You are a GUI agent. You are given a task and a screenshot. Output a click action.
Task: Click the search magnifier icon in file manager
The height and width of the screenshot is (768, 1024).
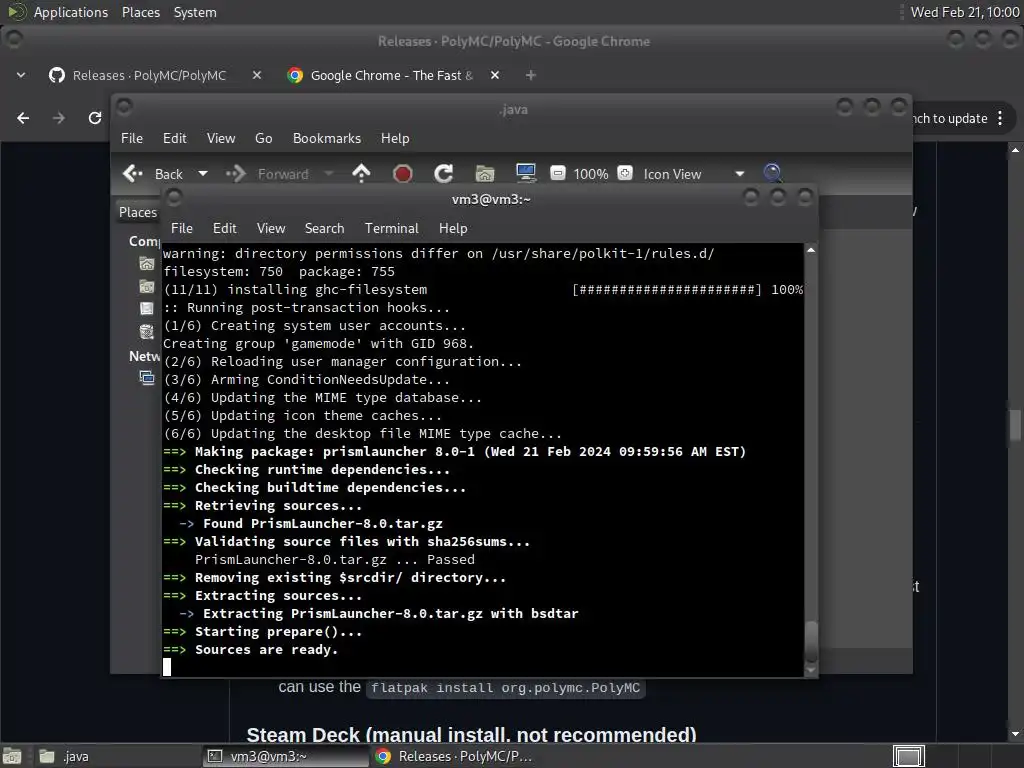click(773, 173)
